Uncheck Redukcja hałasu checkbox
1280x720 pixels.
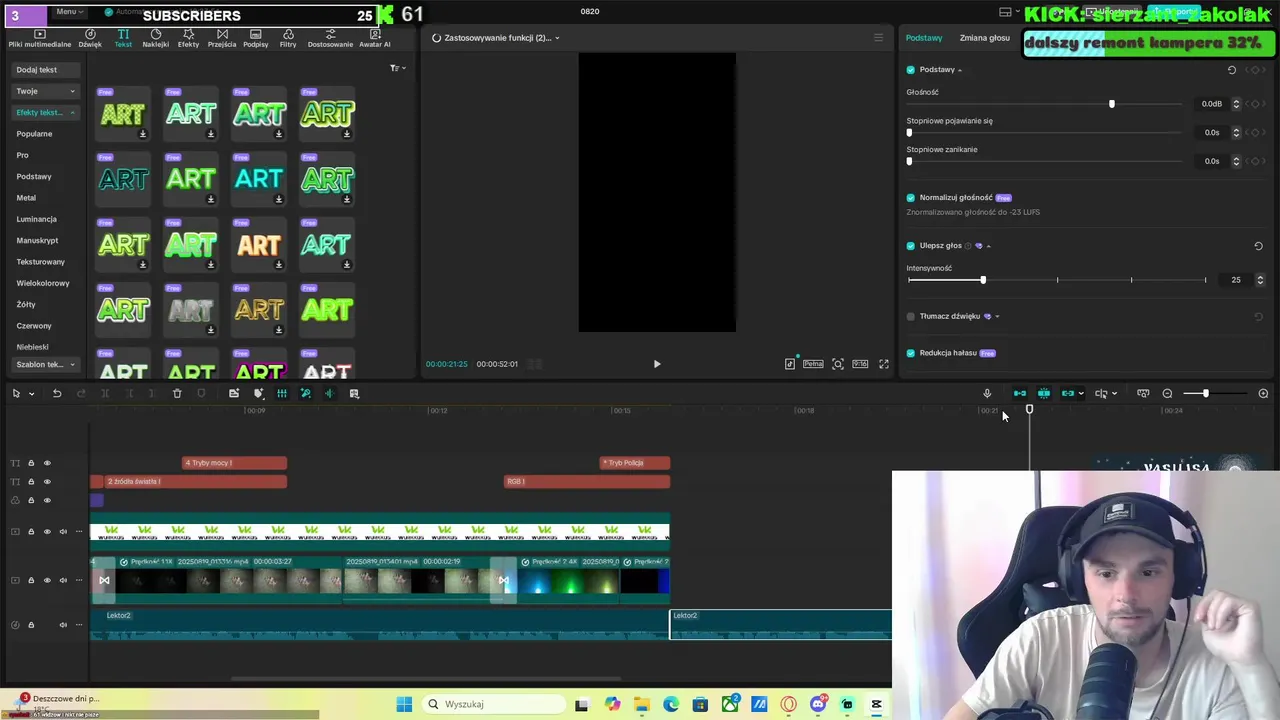tap(911, 353)
